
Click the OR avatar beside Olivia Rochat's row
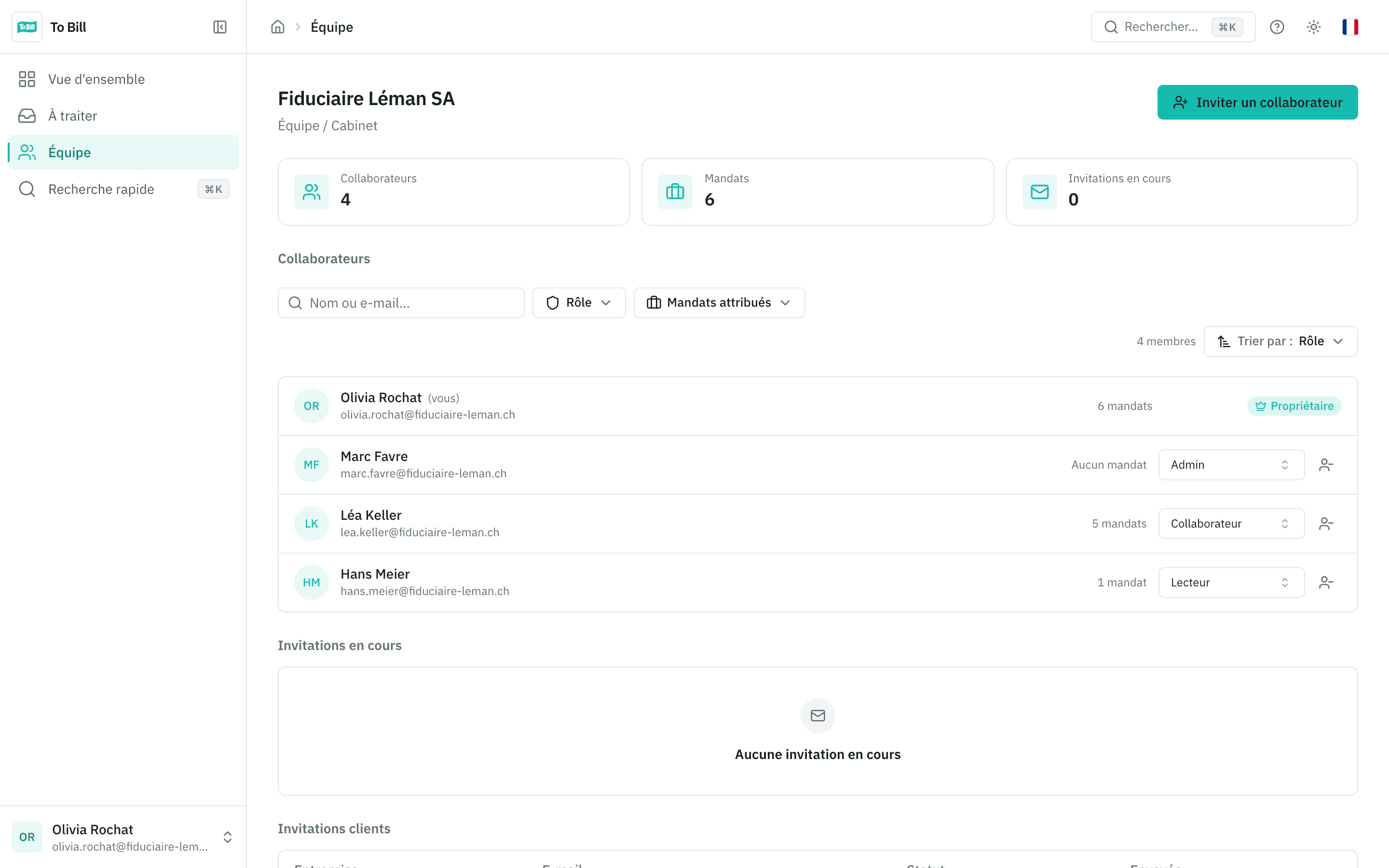point(312,406)
